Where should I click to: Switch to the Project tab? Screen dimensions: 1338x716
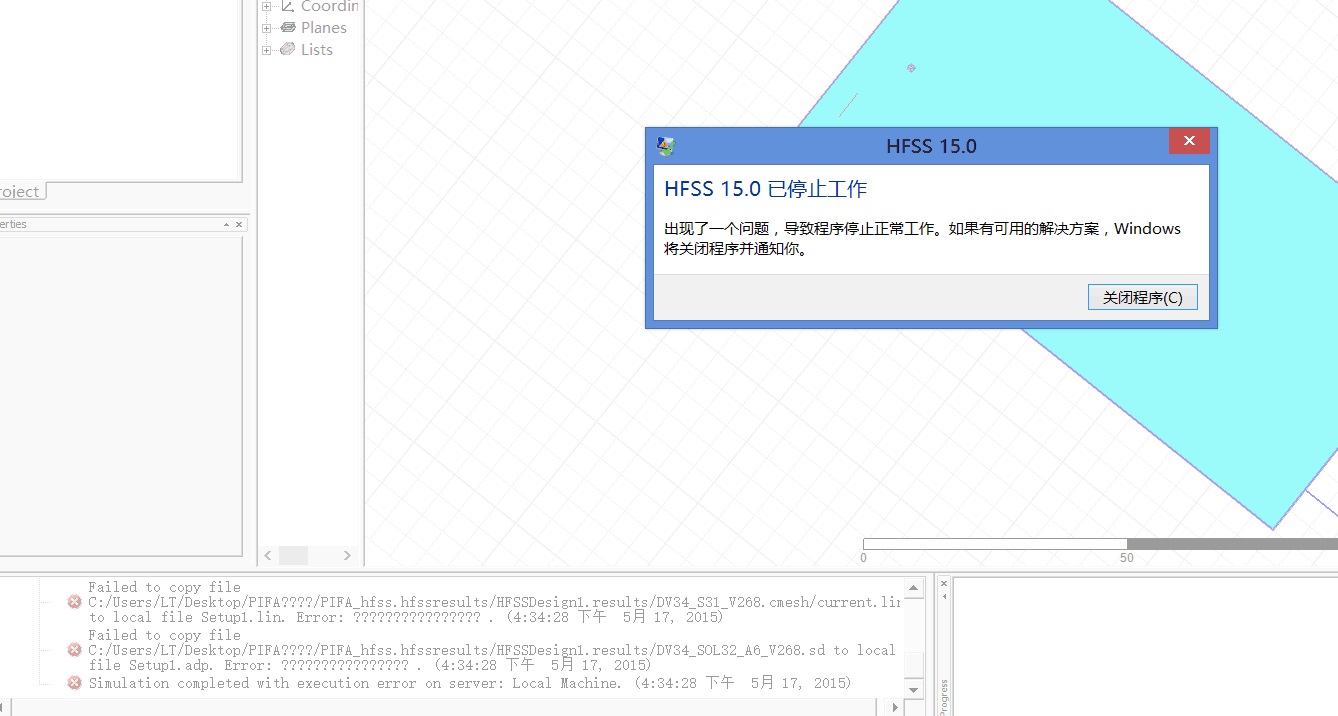click(21, 191)
